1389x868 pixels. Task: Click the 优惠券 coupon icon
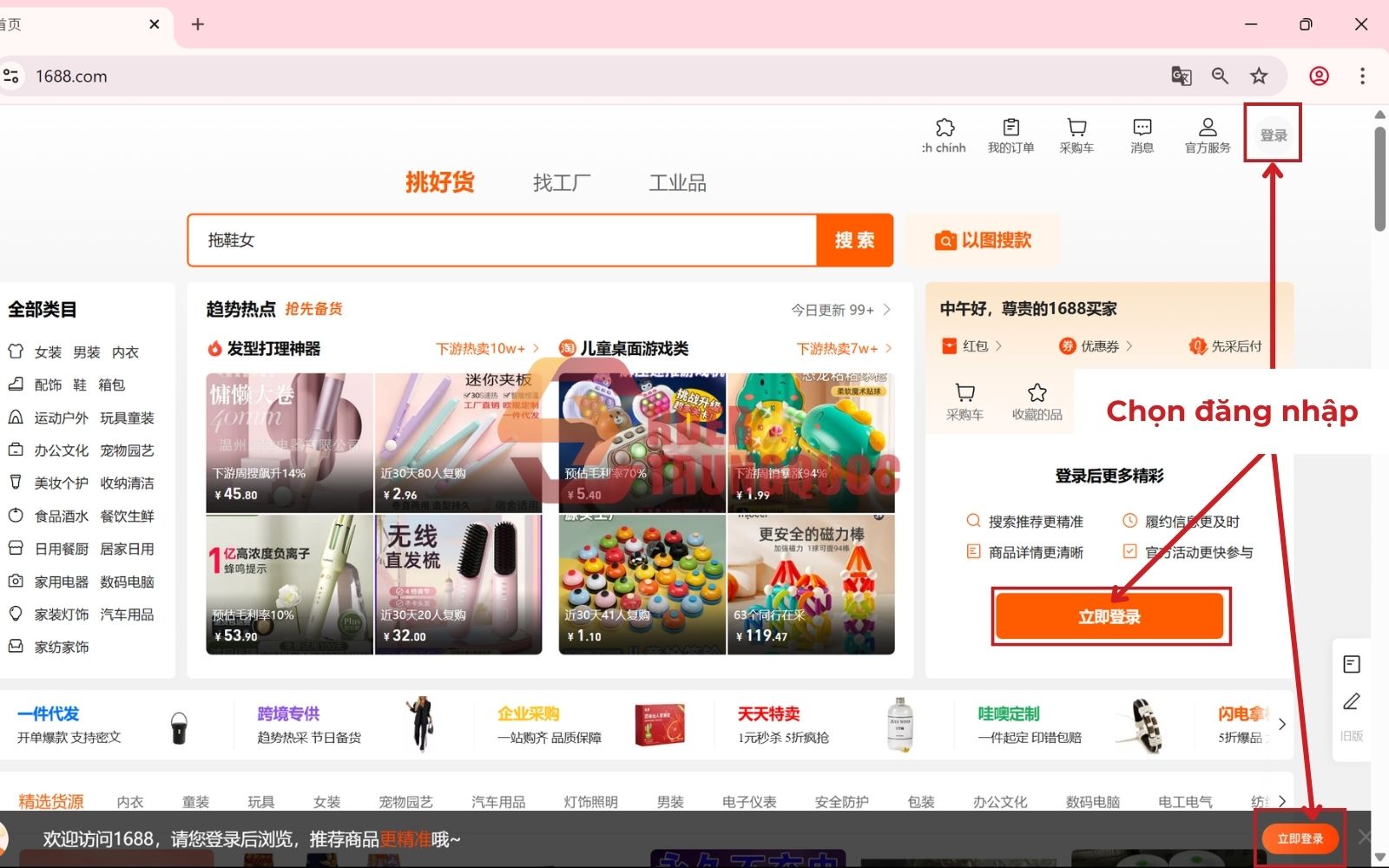1067,345
